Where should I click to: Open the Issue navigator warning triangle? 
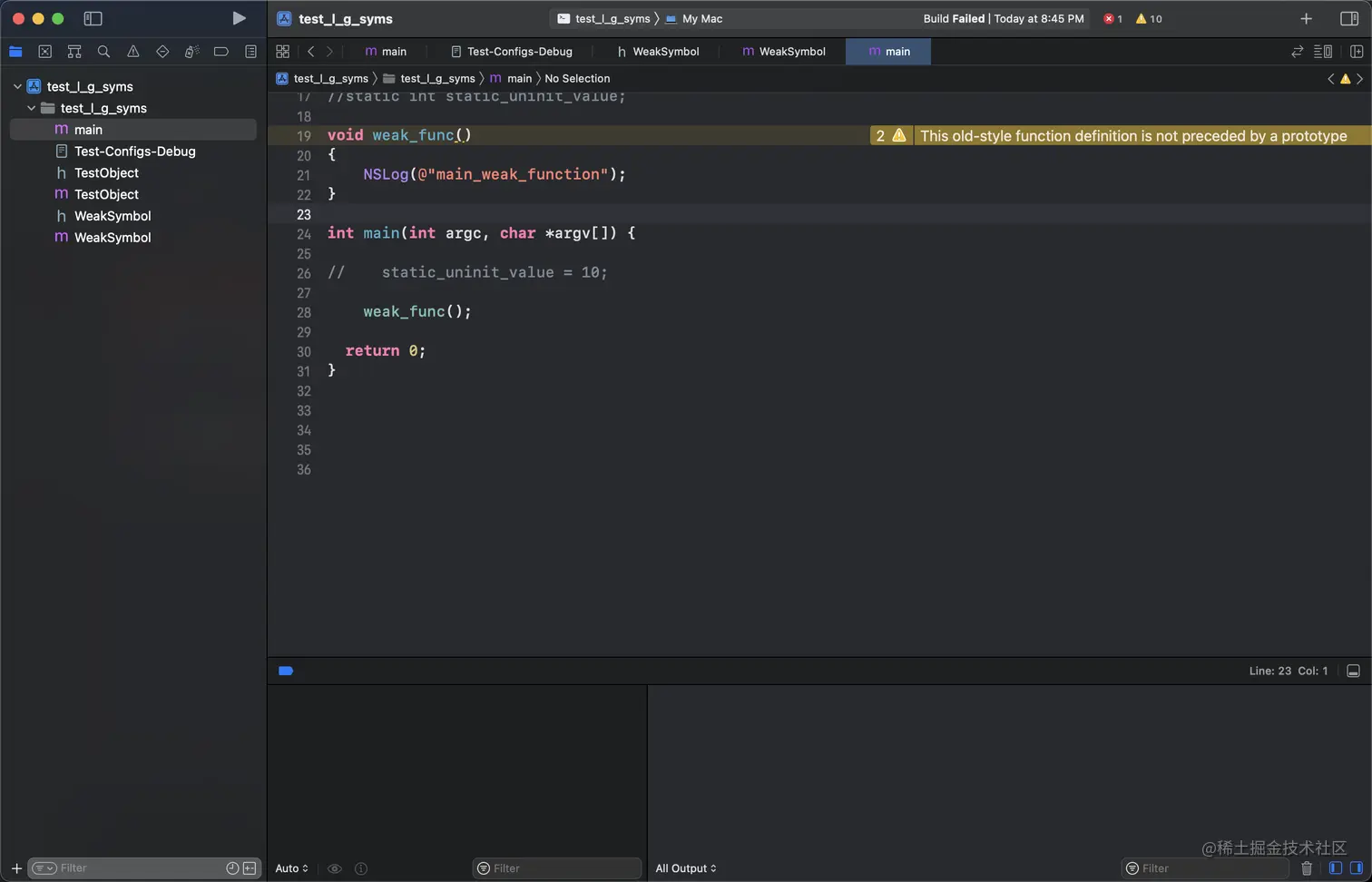pos(133,52)
